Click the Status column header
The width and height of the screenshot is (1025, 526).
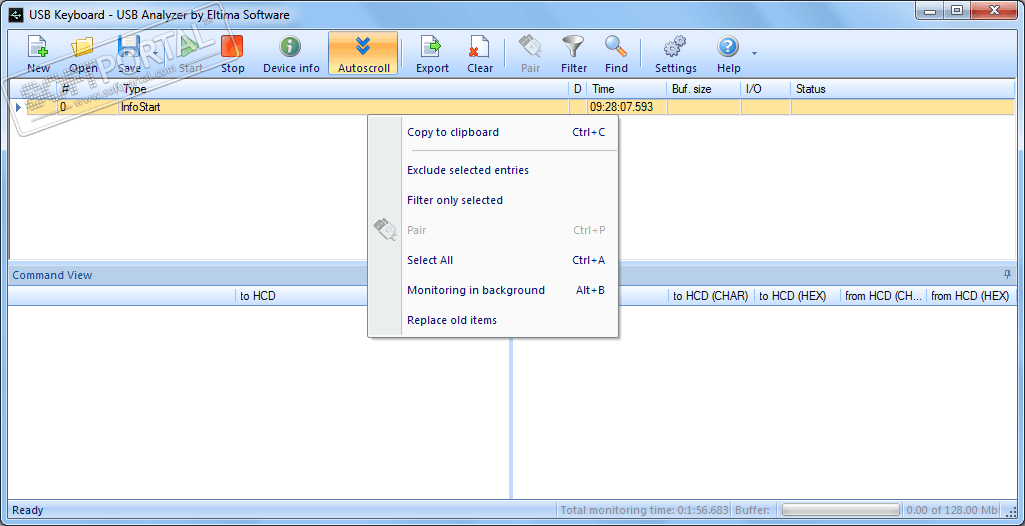pyautogui.click(x=902, y=89)
